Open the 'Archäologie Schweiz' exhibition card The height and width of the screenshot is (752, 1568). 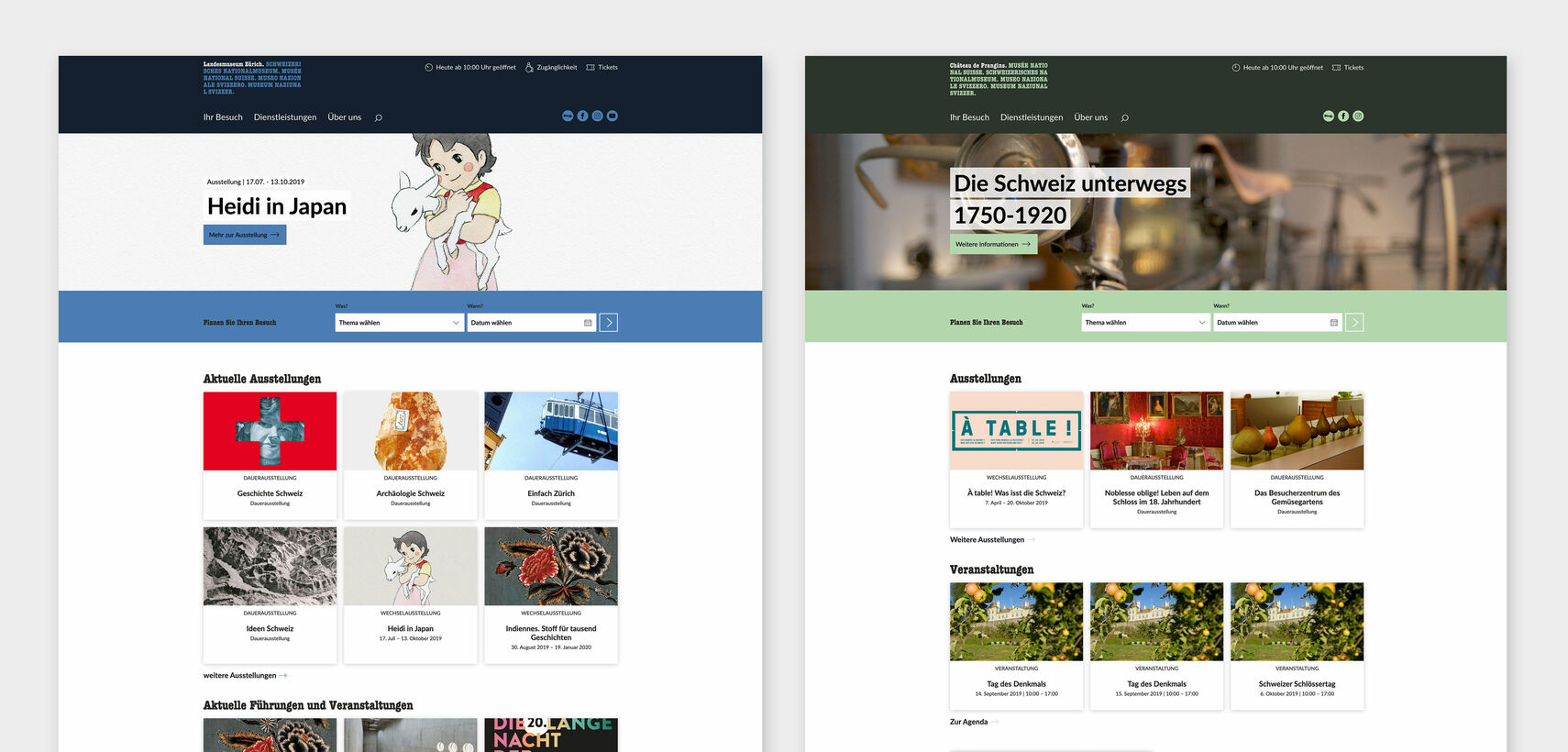click(x=411, y=456)
